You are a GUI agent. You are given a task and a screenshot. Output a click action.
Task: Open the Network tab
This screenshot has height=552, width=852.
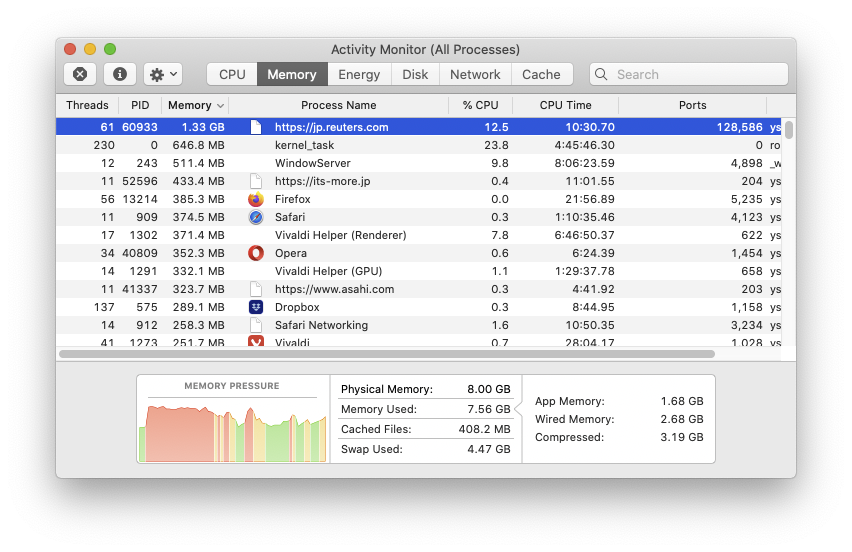pos(475,74)
